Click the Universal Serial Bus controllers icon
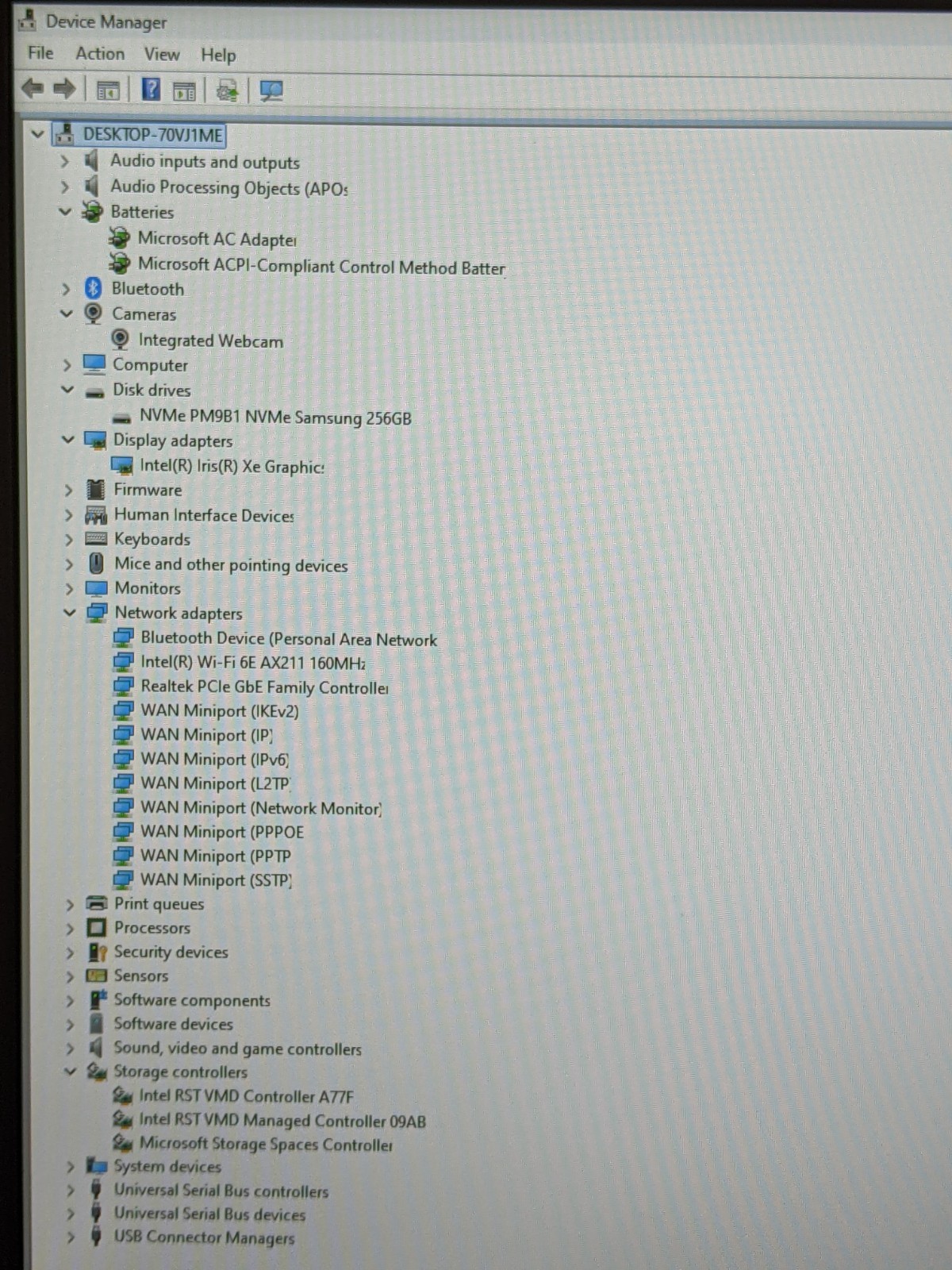 [96, 1190]
